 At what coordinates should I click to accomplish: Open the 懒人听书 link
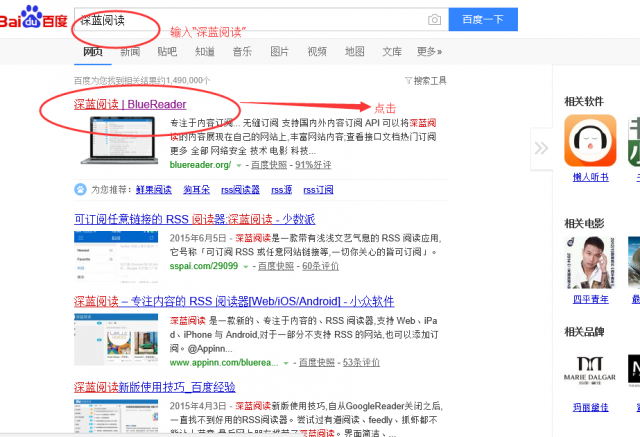(x=591, y=177)
